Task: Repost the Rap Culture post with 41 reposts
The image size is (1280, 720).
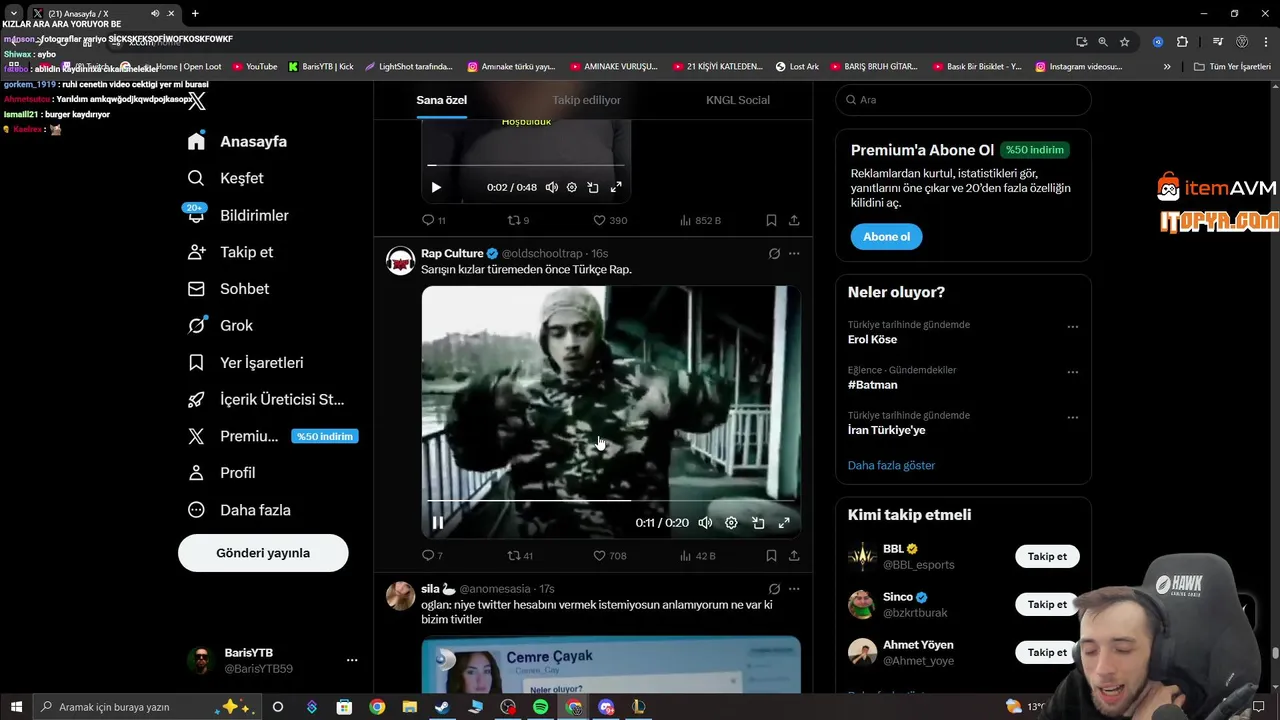Action: point(520,556)
